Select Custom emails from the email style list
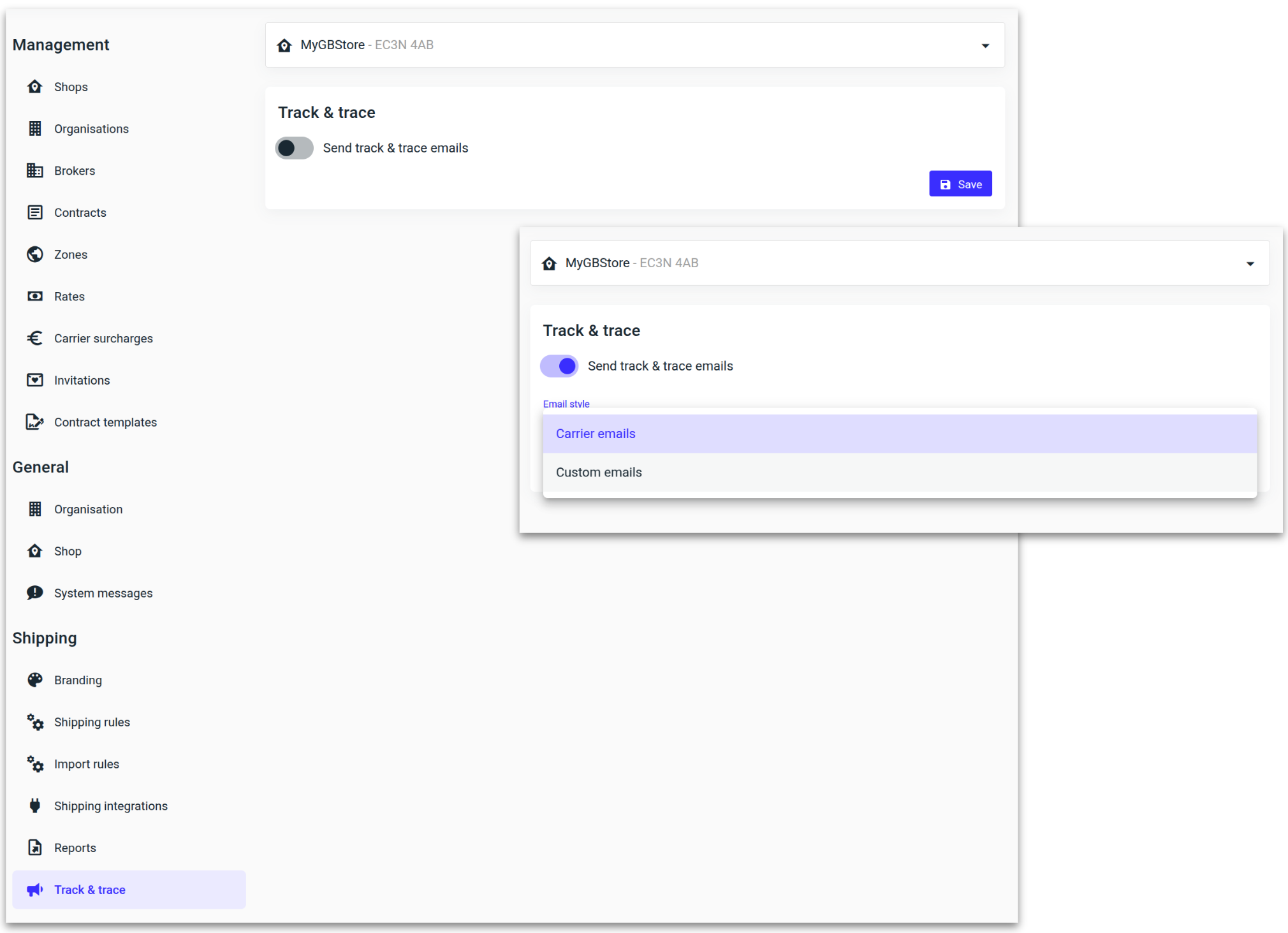The image size is (1288, 933). (x=598, y=472)
